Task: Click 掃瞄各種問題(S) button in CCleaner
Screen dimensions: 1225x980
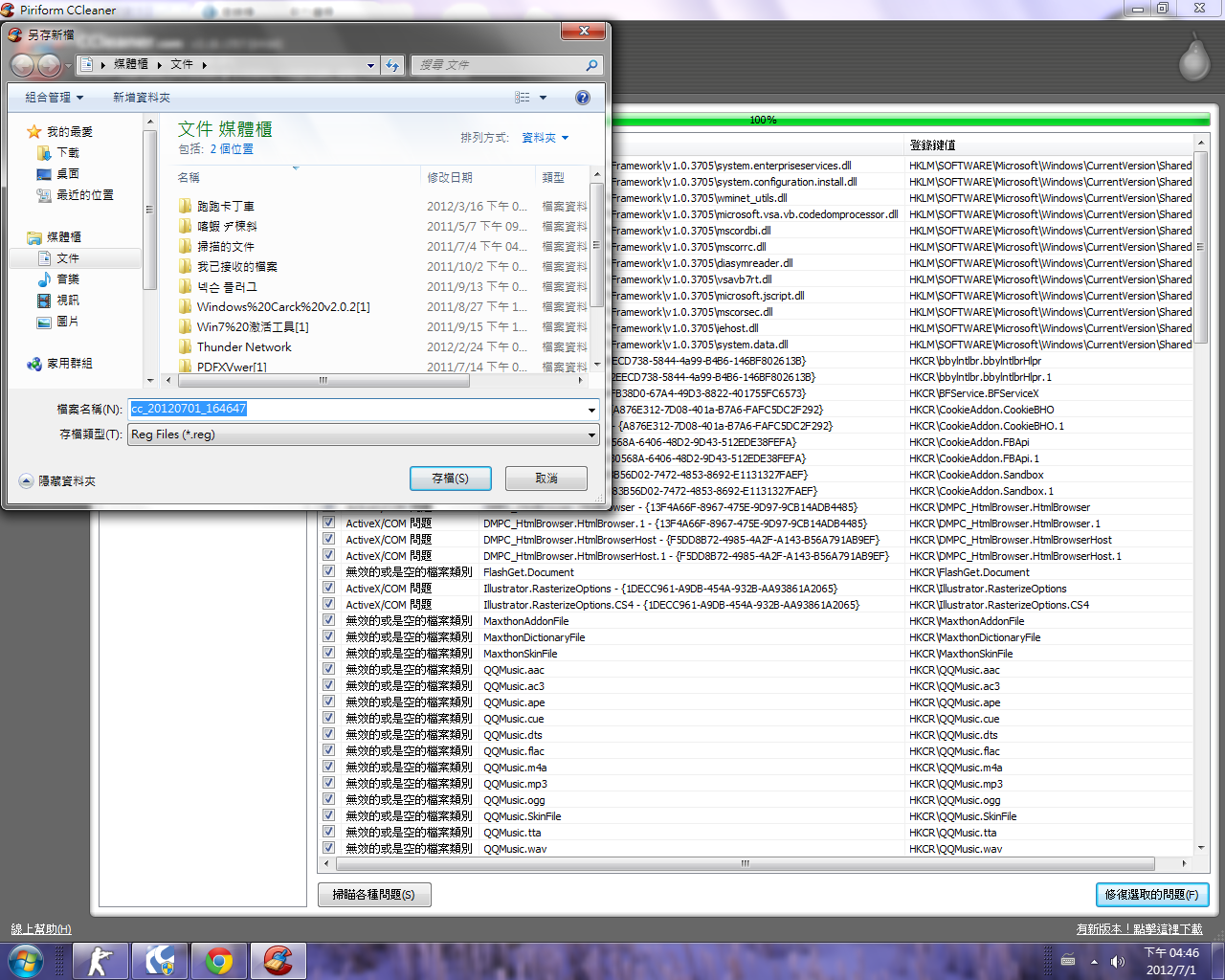Action: point(374,894)
